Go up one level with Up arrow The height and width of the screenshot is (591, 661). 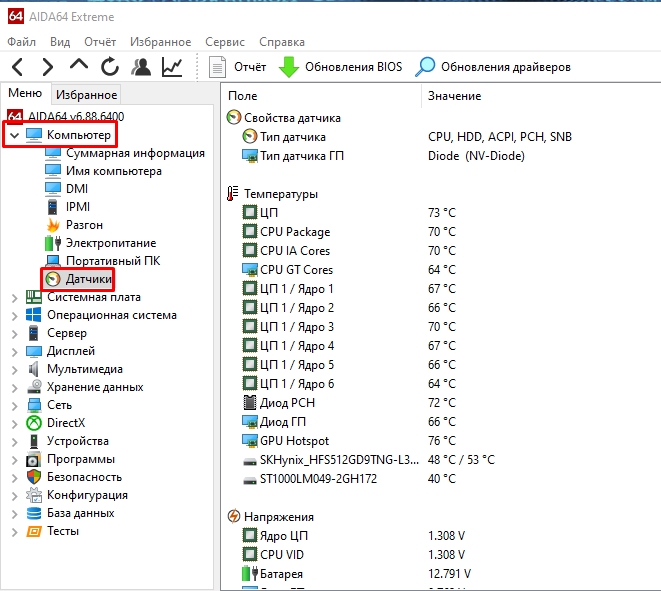coord(79,65)
